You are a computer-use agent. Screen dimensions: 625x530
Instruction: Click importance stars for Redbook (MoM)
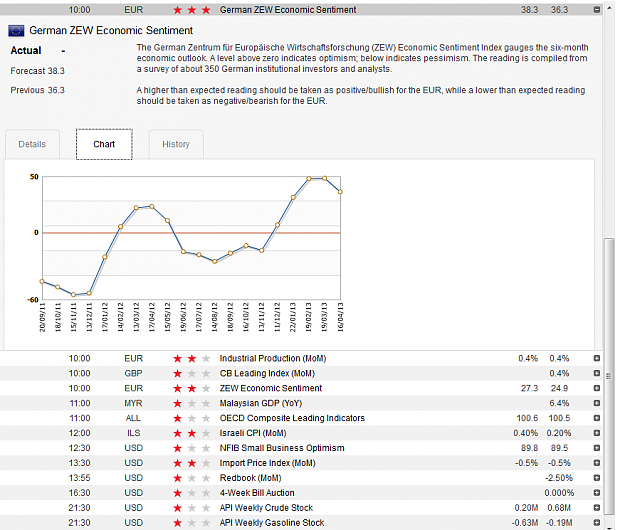(x=192, y=478)
